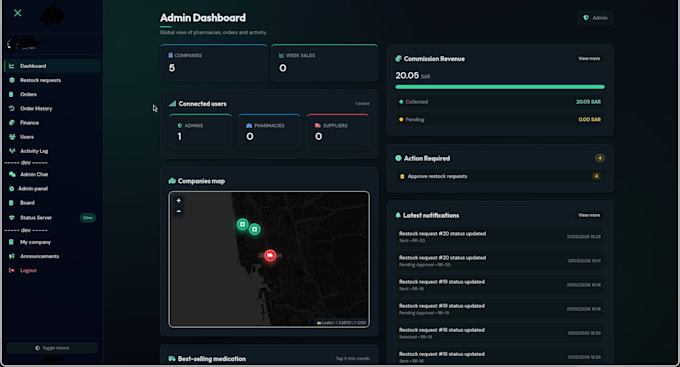The image size is (680, 367).
Task: Open the Sent Restock request #20 notification
Action: (500, 236)
